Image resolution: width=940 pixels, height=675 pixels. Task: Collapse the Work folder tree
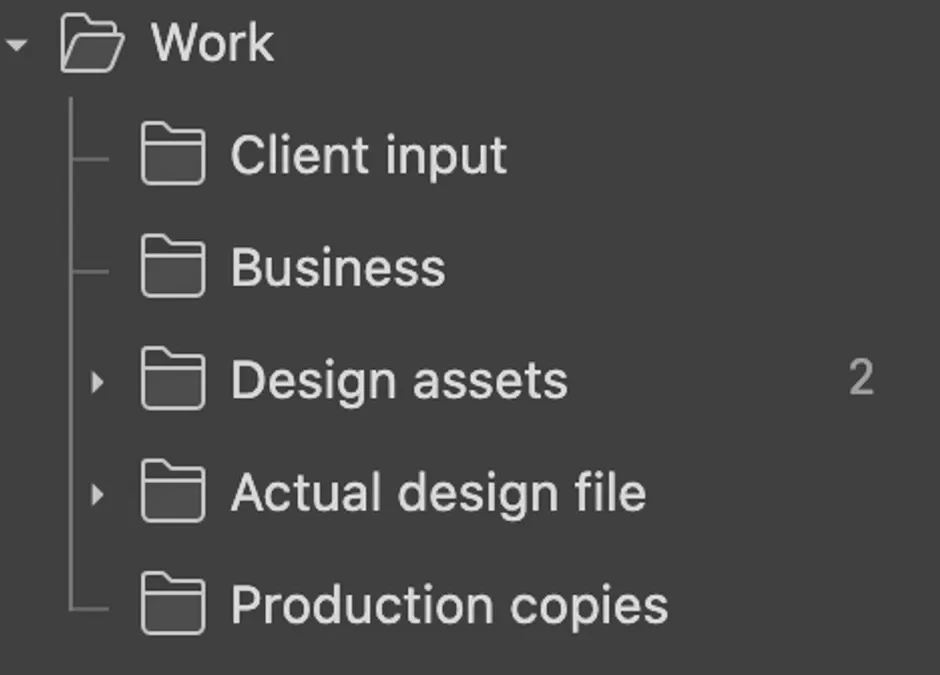[x=16, y=44]
